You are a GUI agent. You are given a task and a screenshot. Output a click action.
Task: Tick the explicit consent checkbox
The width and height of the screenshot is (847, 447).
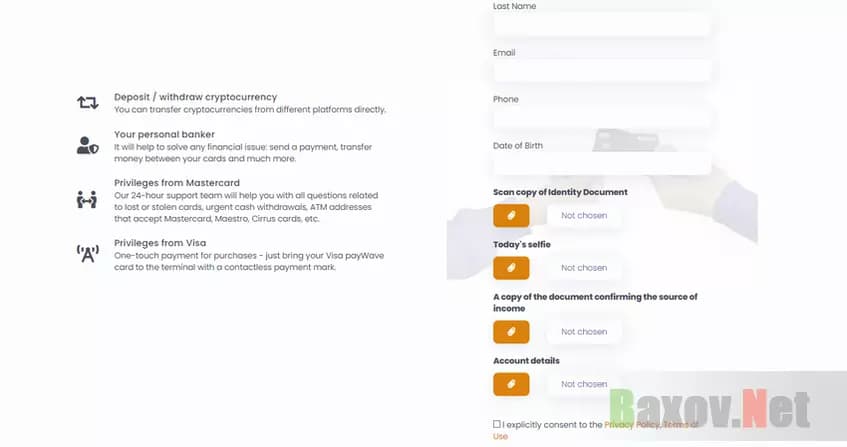pos(497,424)
